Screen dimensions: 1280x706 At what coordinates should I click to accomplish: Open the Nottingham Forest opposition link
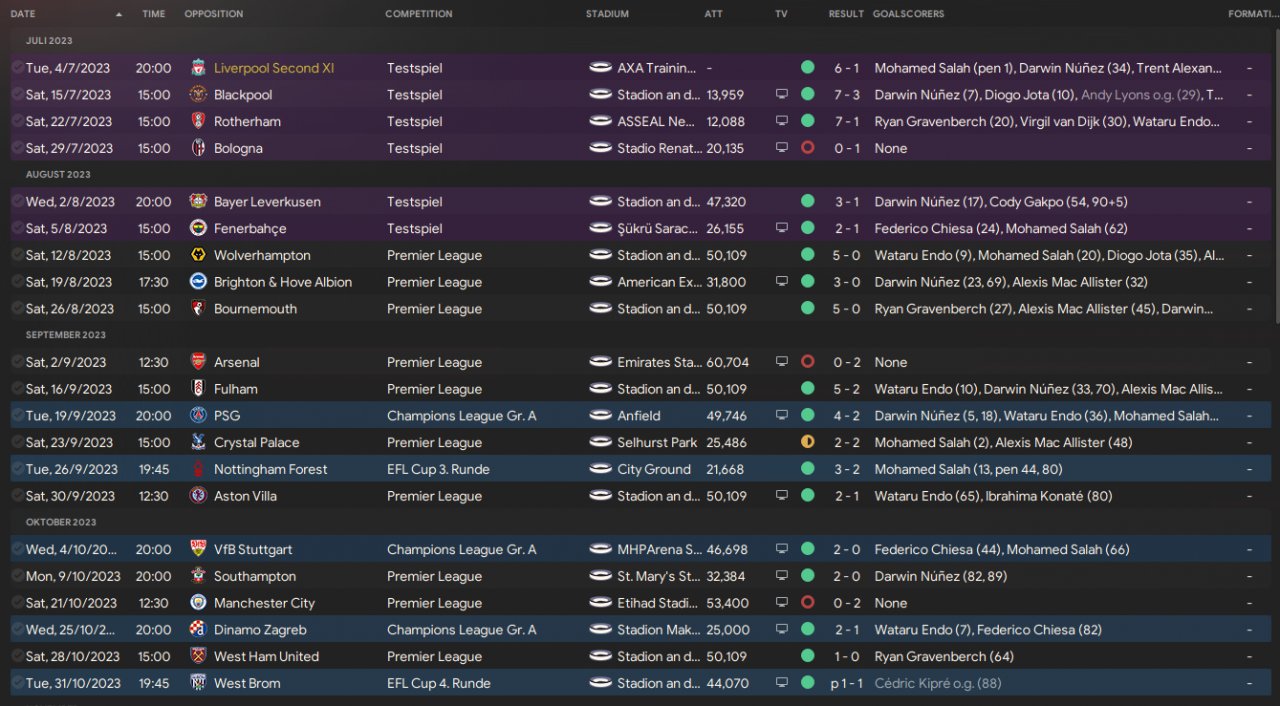tap(270, 469)
